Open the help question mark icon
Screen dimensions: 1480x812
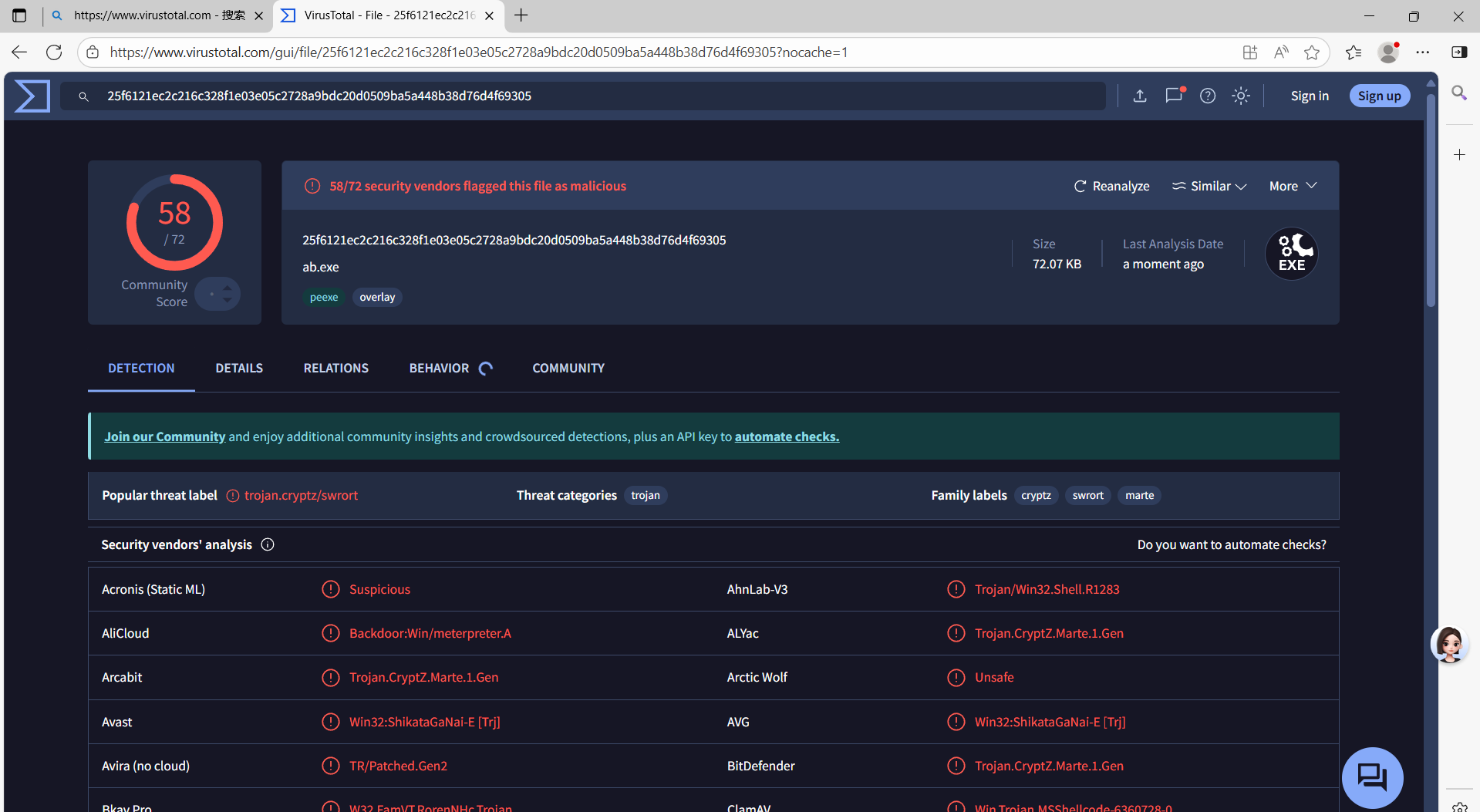tap(1208, 96)
